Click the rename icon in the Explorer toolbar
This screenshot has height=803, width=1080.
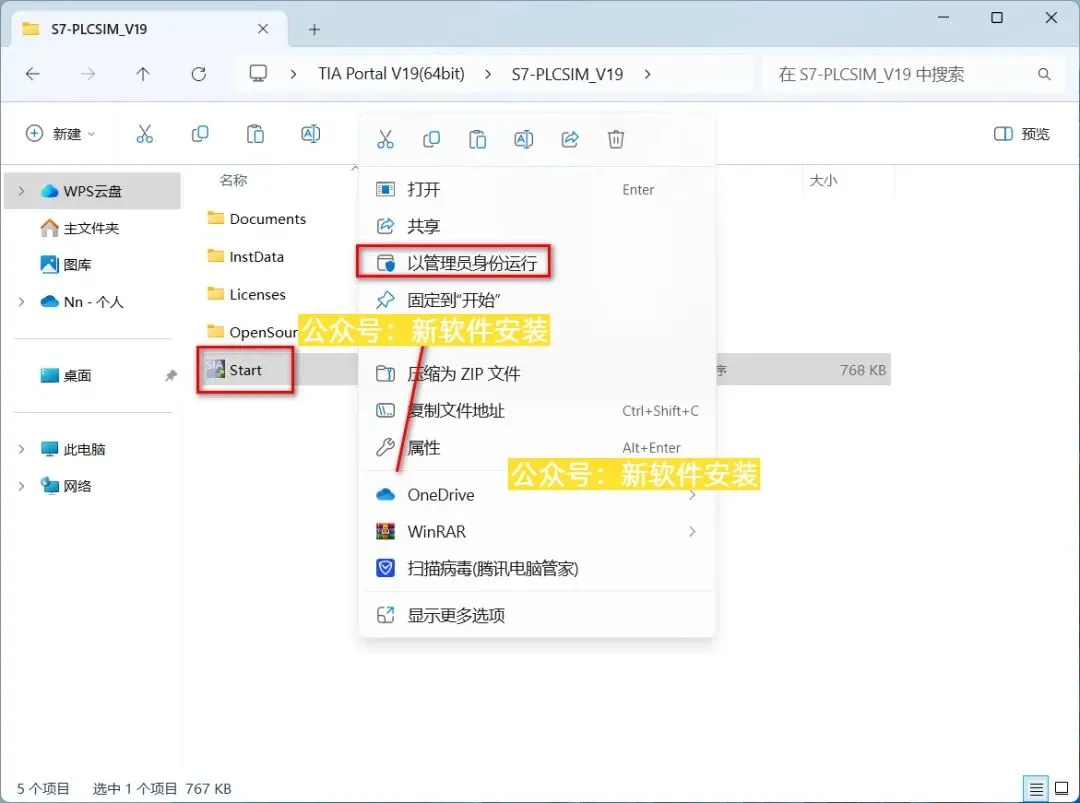[x=311, y=134]
